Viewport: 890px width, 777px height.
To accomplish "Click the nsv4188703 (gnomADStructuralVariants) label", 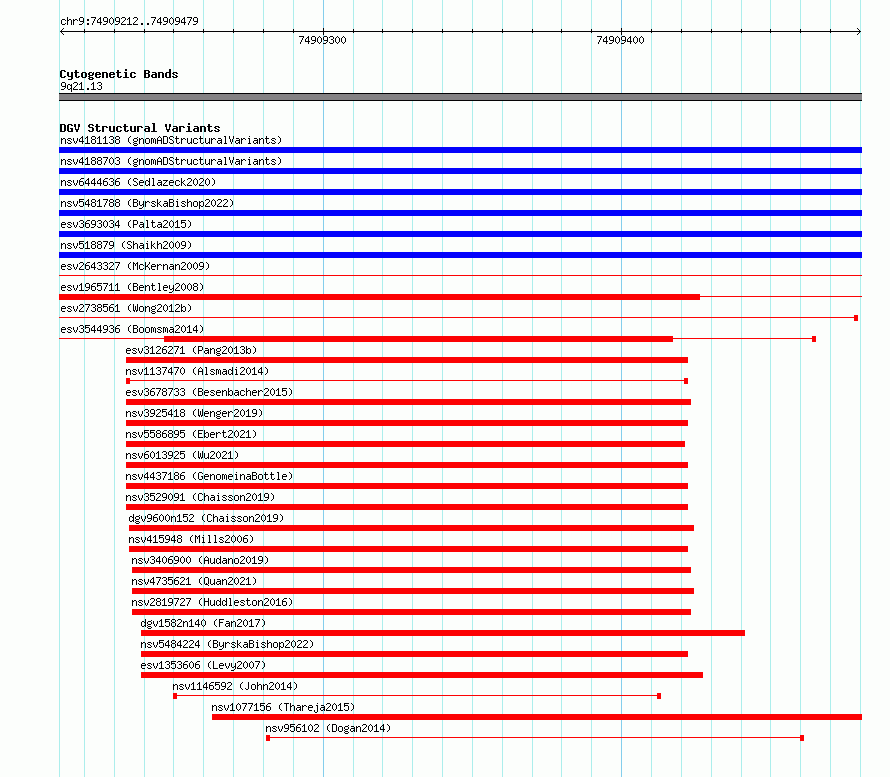I will [171, 161].
